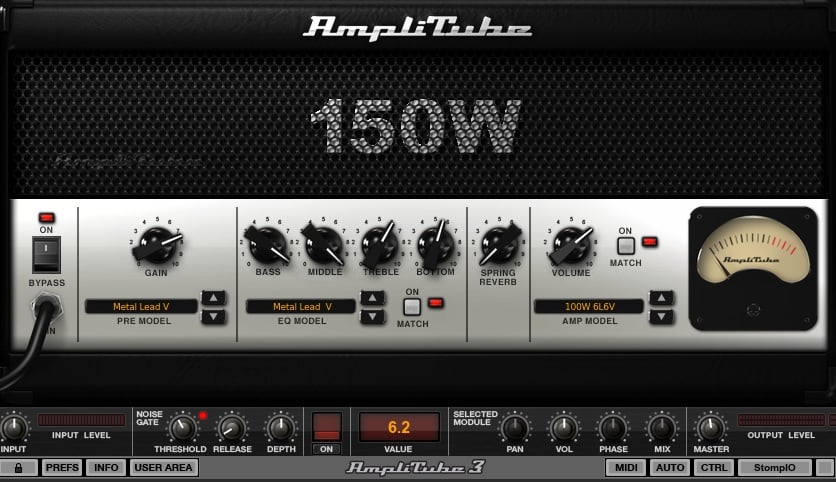Image resolution: width=836 pixels, height=482 pixels.
Task: Click the Spring Reverb knob
Action: 499,245
